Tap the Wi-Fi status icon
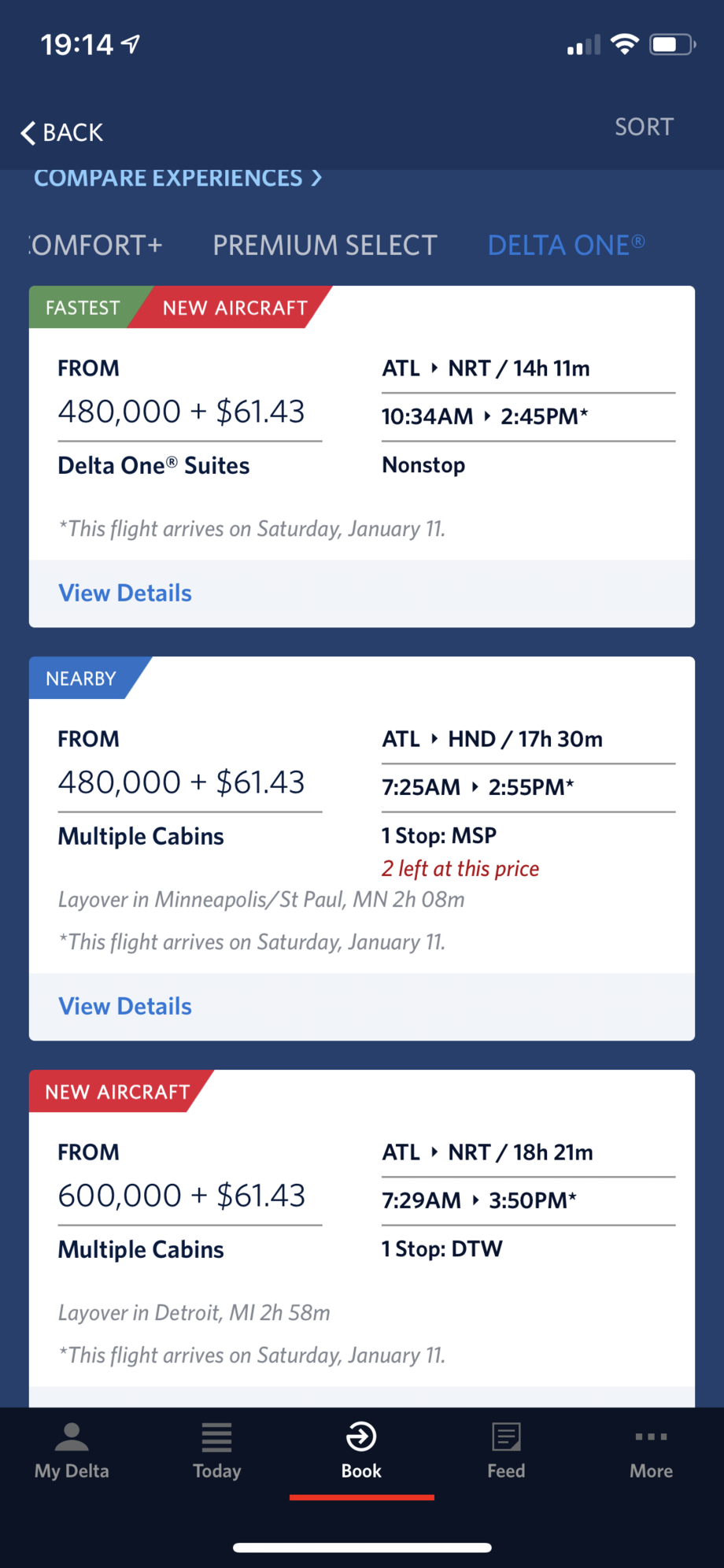 coord(625,44)
